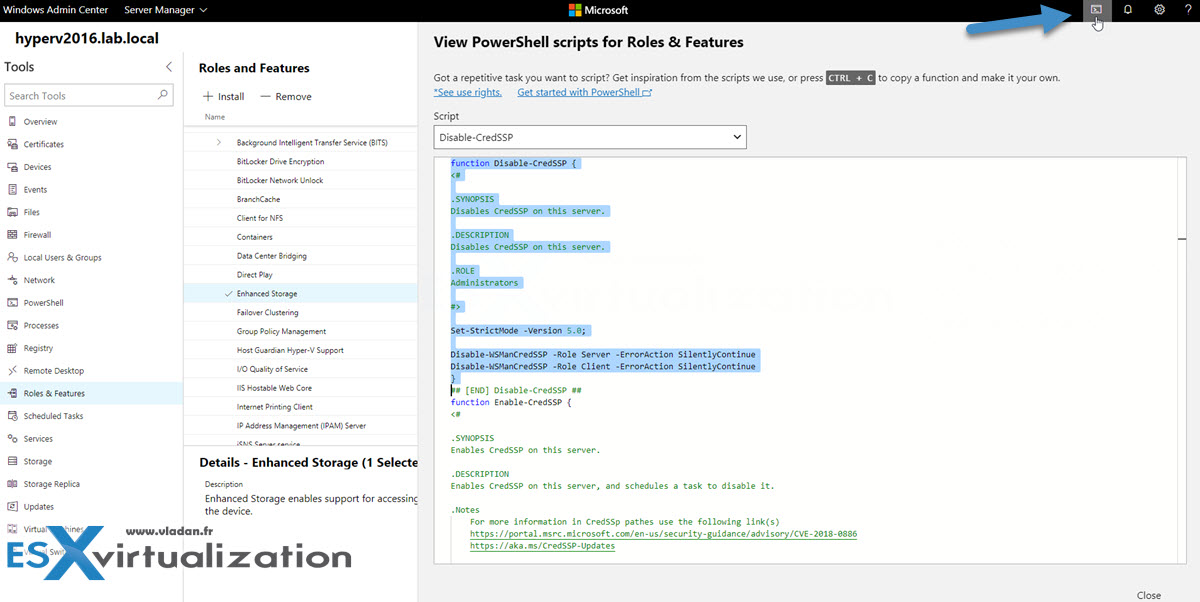Viewport: 1200px width, 602px height.
Task: Open the Server Manager dropdown
Action: tap(166, 10)
